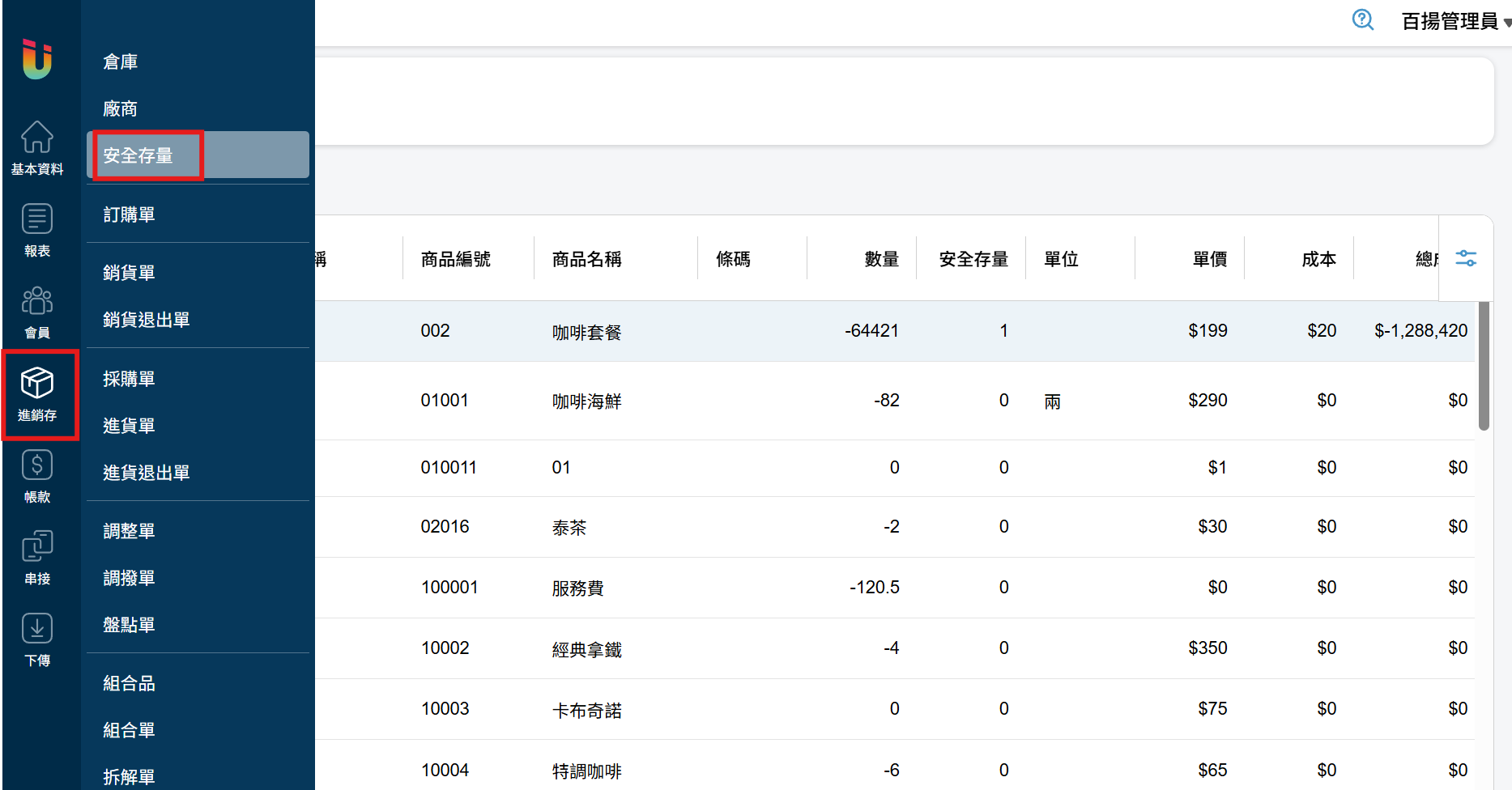1512x790 pixels.
Task: Open 訂購單 from the submenu
Action: [130, 214]
